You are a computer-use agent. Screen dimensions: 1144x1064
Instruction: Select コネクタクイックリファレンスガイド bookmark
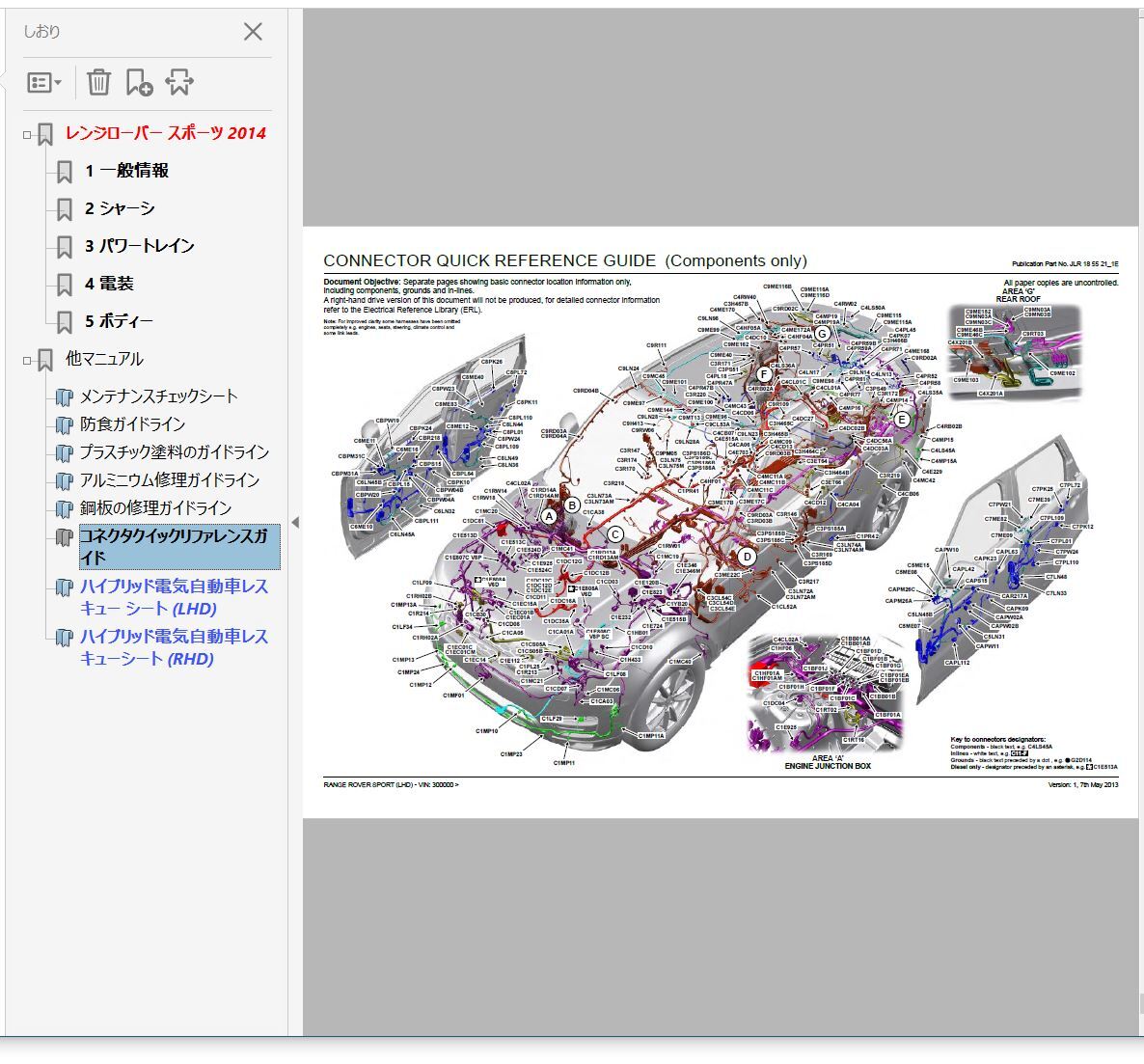tap(179, 547)
